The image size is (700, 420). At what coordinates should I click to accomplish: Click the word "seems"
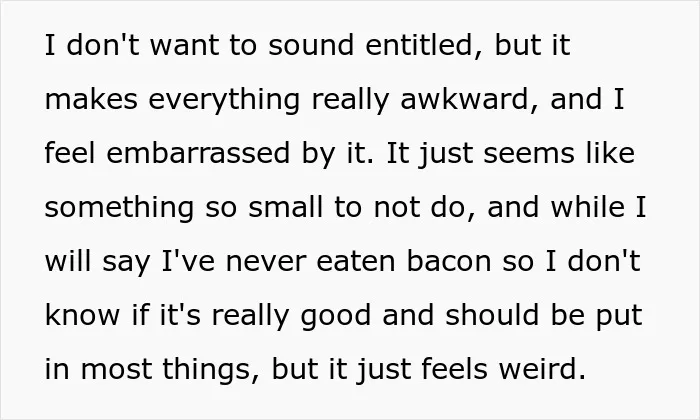pyautogui.click(x=529, y=154)
